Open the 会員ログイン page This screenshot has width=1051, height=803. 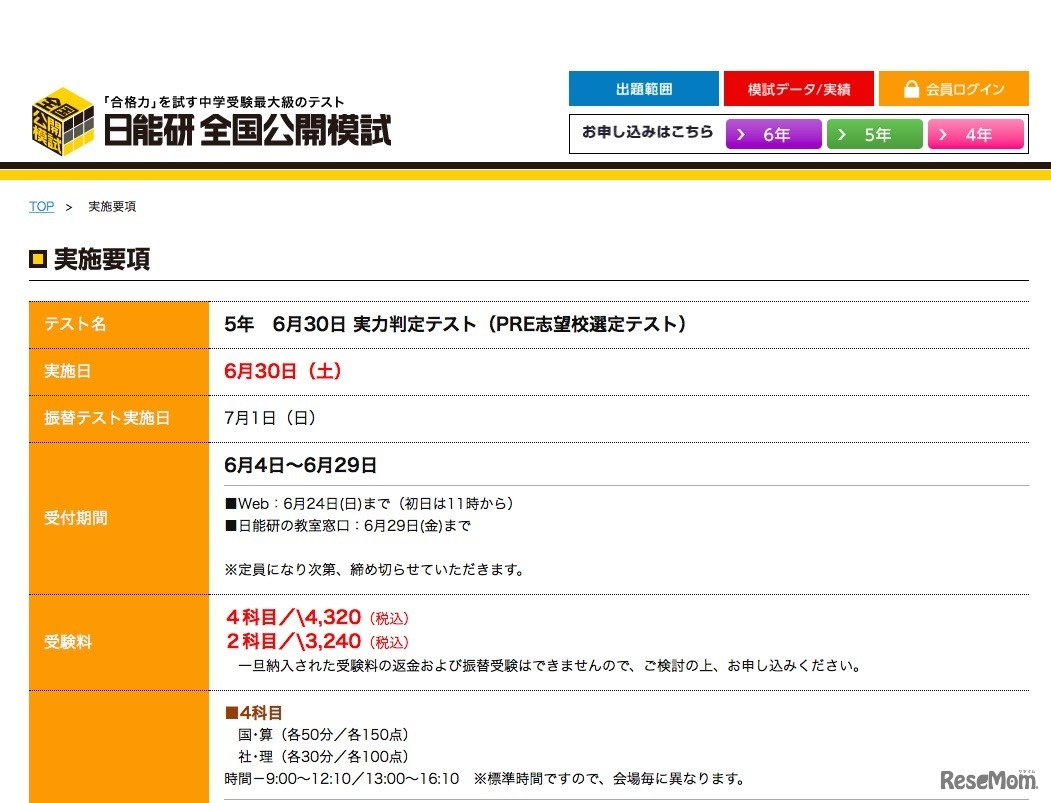click(954, 89)
